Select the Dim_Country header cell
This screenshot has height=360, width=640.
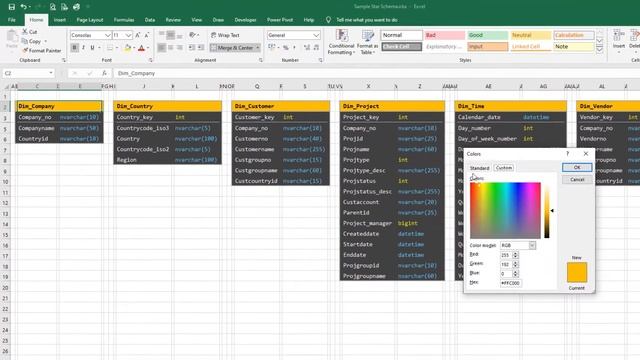167,106
